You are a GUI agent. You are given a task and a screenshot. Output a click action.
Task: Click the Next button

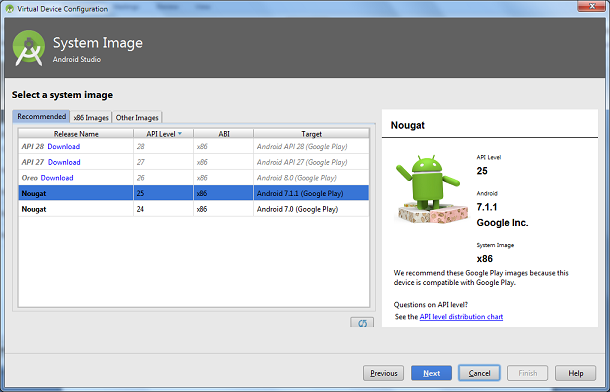coord(431,373)
